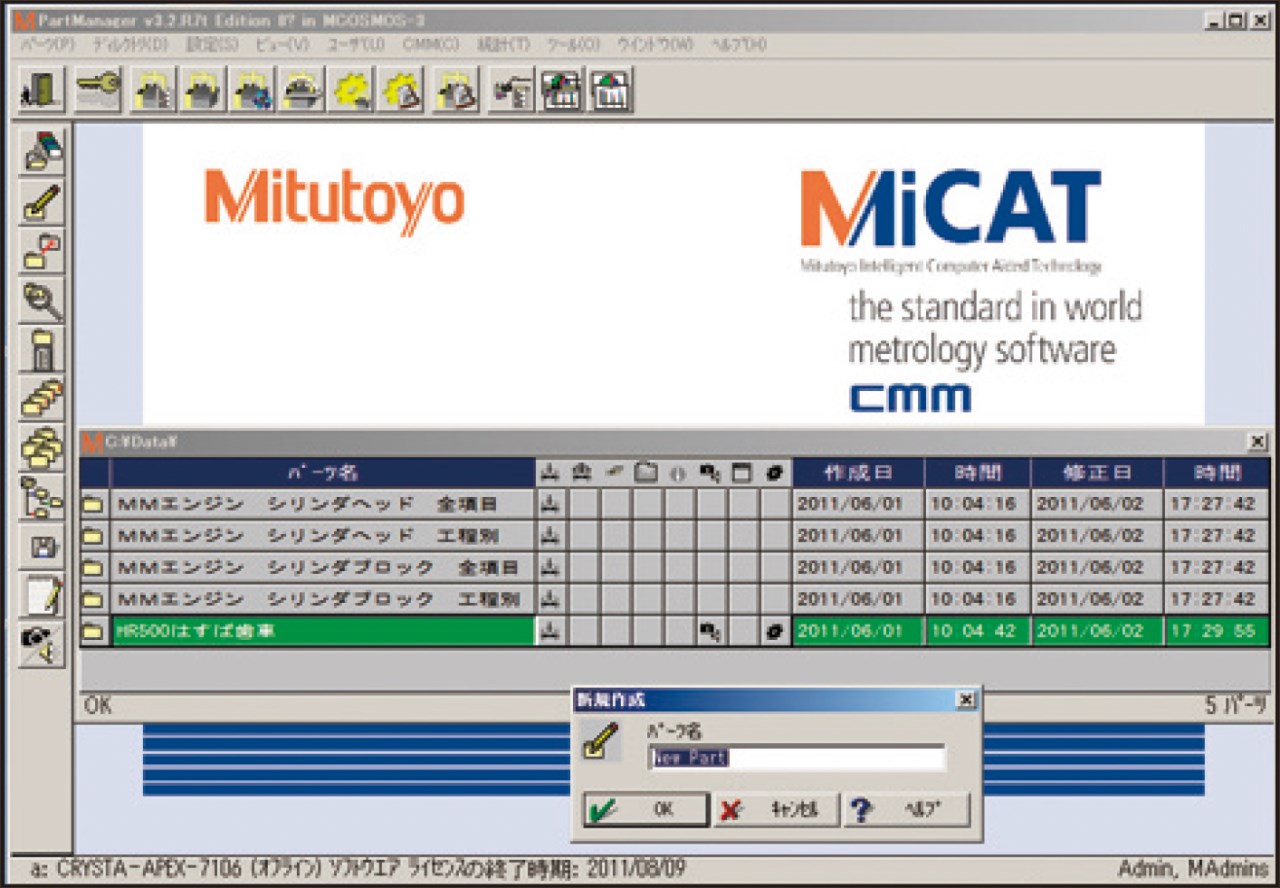This screenshot has width=1280, height=888.
Task: Click the camera sidebar icon
Action: (x=43, y=644)
